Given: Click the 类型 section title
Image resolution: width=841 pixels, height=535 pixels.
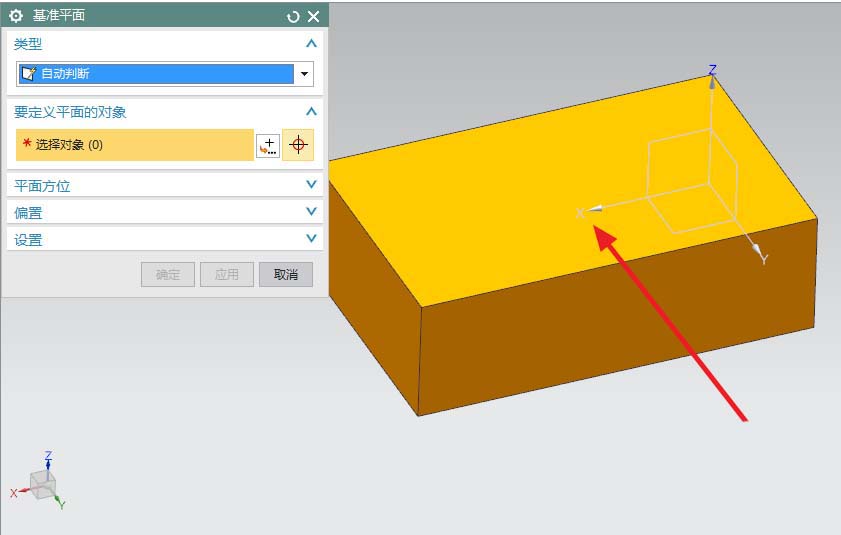Looking at the screenshot, I should click(x=28, y=44).
